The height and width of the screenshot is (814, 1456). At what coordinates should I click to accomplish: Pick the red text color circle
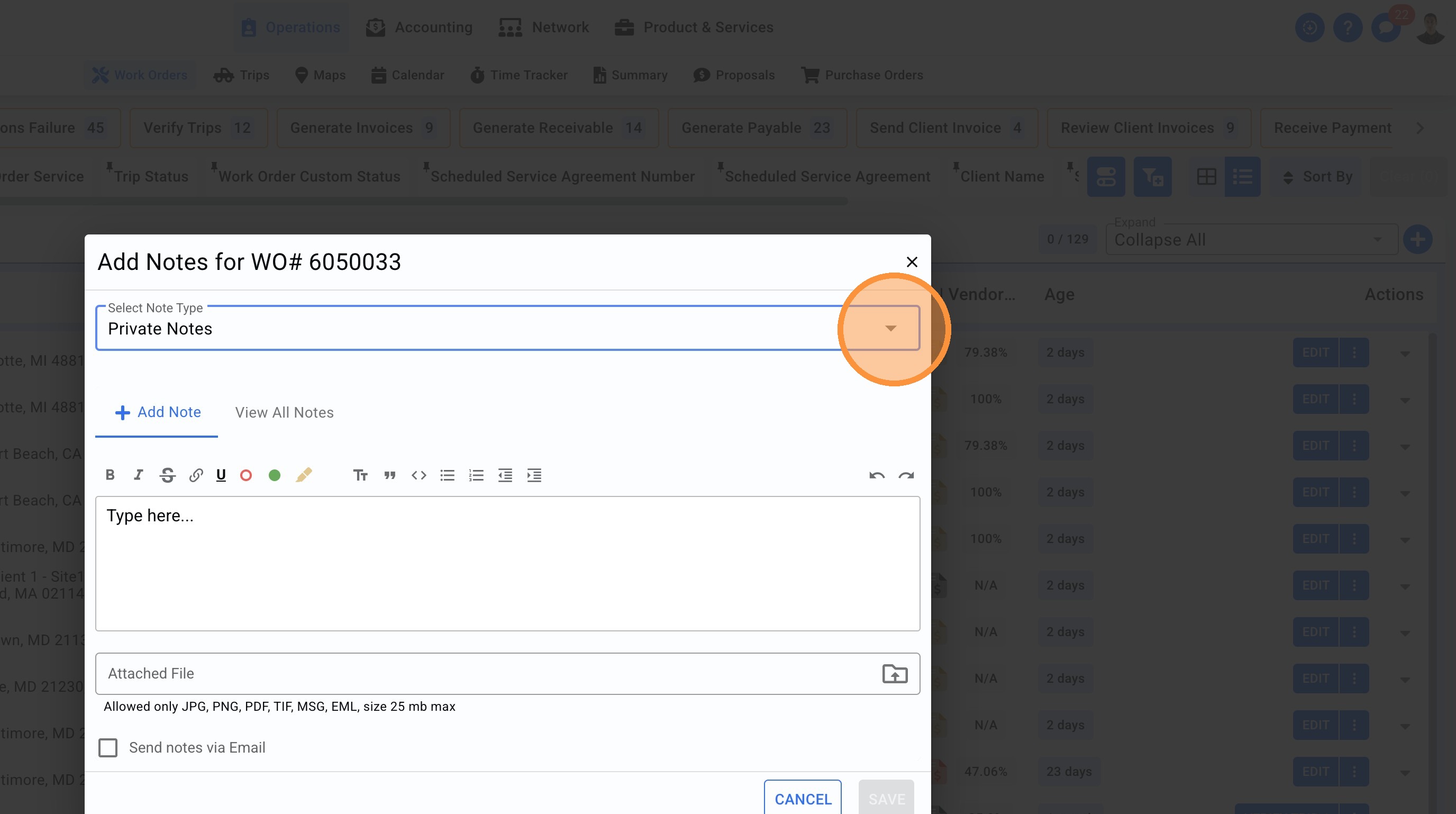point(246,475)
